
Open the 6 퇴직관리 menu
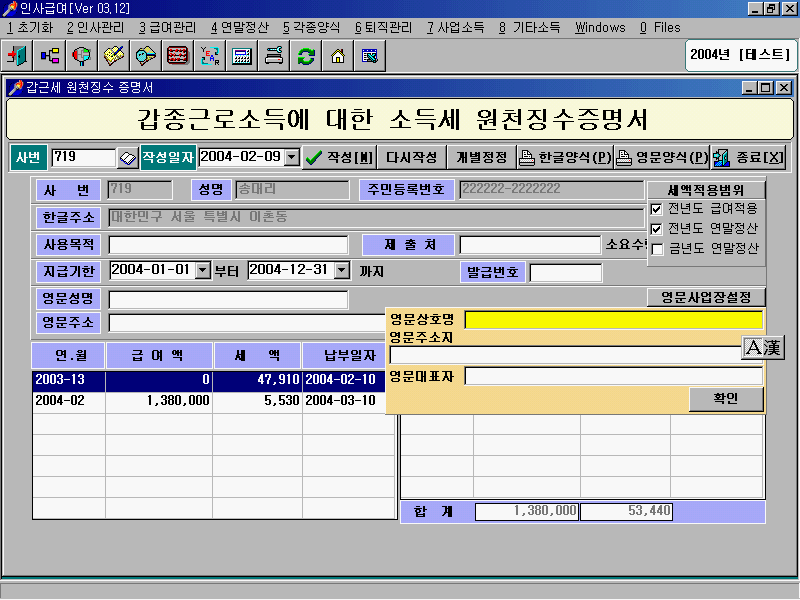coord(384,27)
